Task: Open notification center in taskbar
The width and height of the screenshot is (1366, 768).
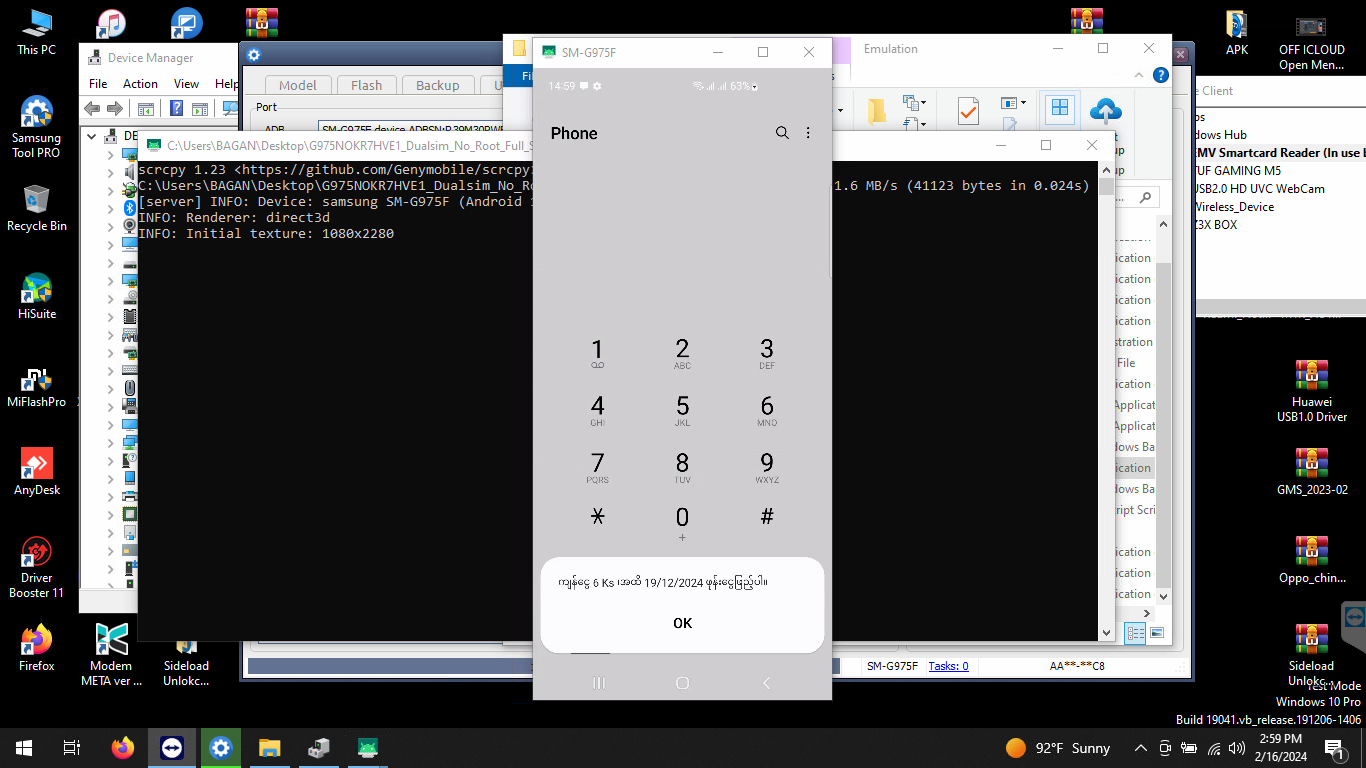Action: tap(1334, 747)
